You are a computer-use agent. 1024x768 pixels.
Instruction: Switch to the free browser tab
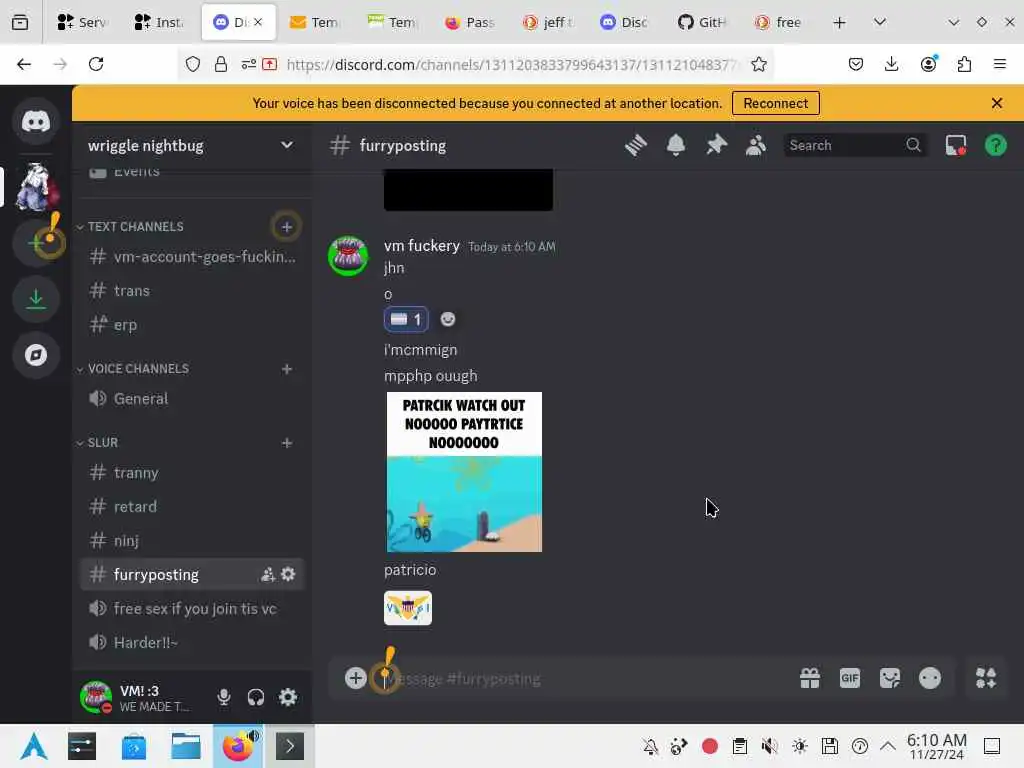tap(780, 22)
